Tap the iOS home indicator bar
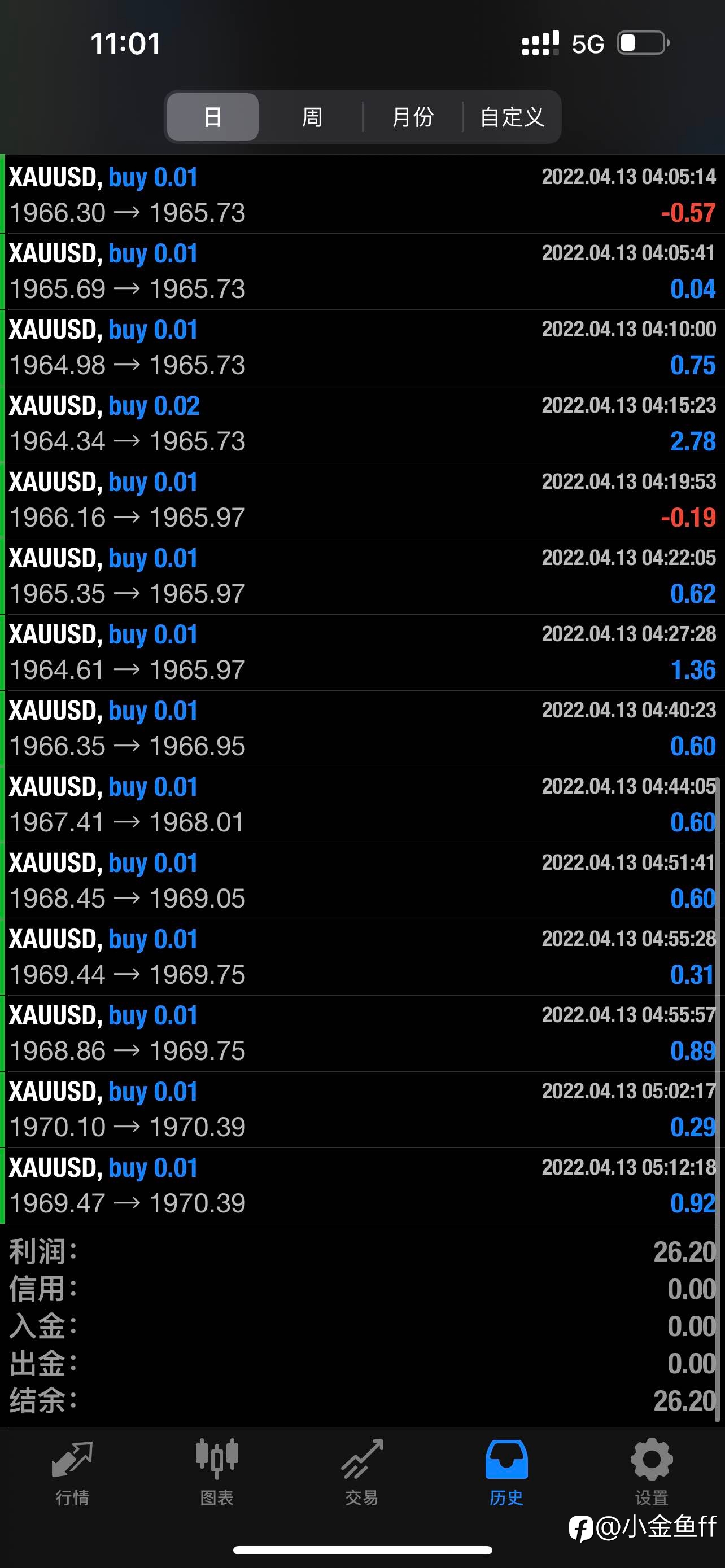Image resolution: width=725 pixels, height=1568 pixels. click(362, 1550)
